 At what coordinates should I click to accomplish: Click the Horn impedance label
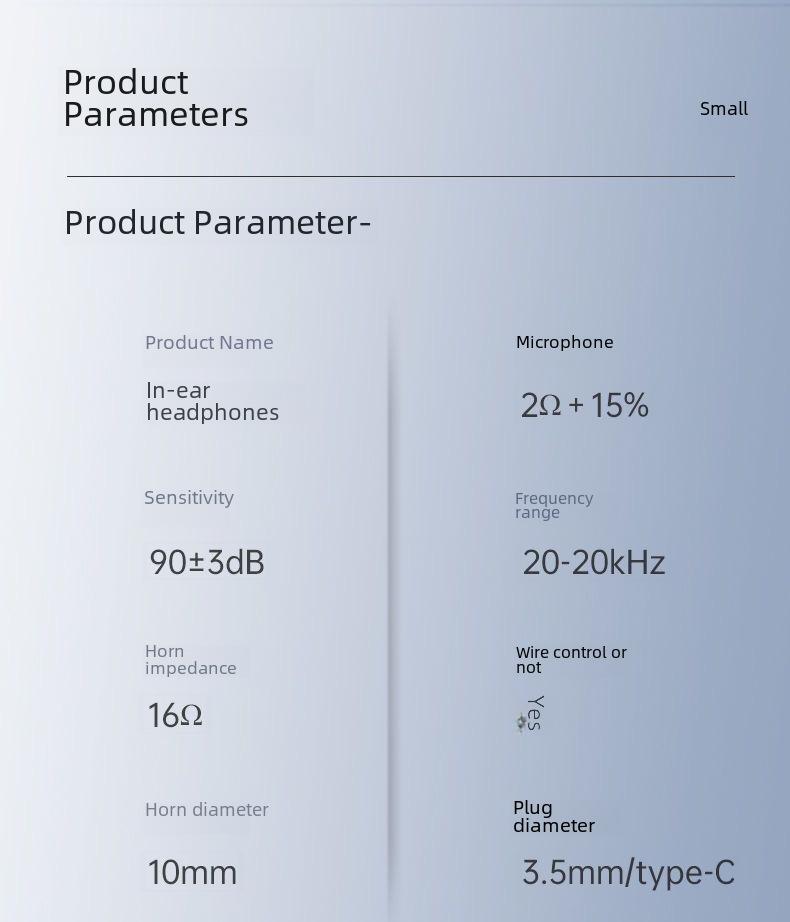(190, 660)
